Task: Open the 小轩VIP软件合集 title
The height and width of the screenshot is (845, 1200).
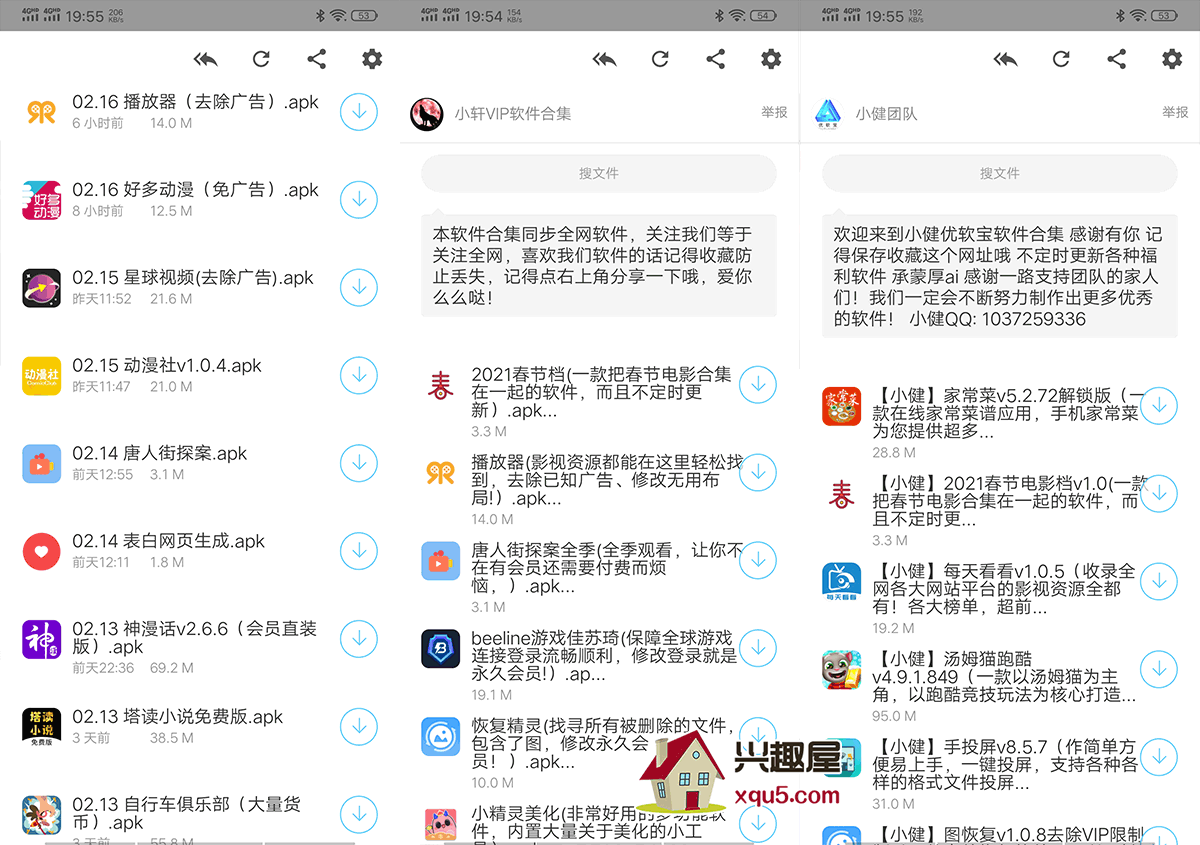Action: [513, 114]
